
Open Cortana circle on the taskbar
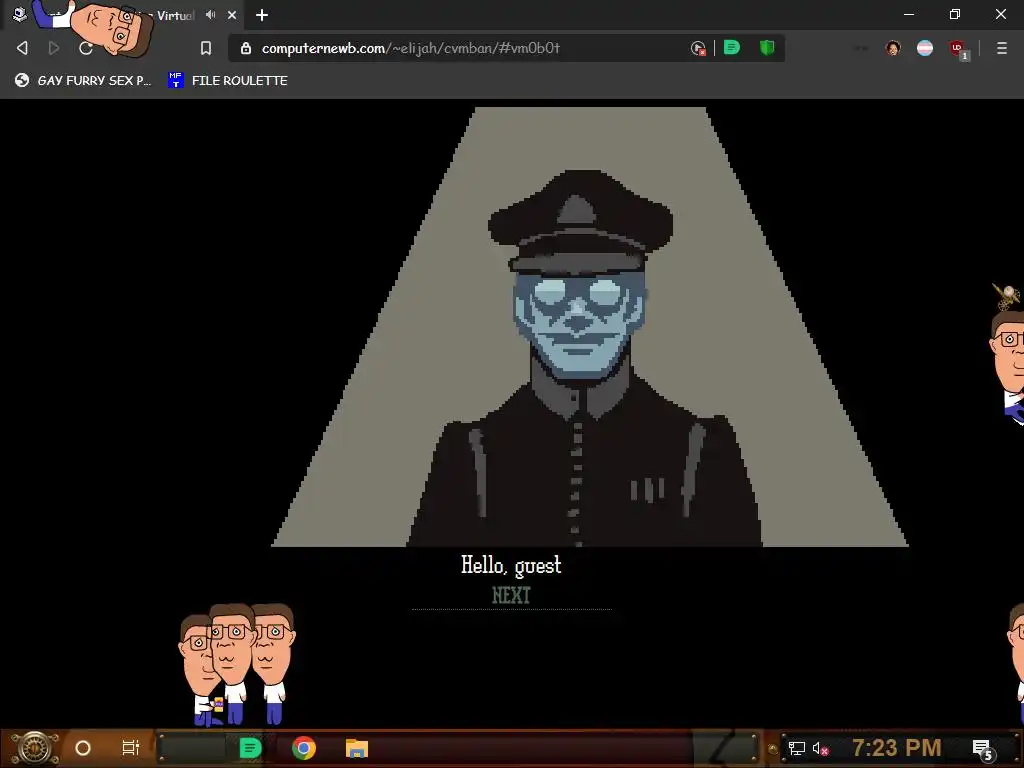83,748
